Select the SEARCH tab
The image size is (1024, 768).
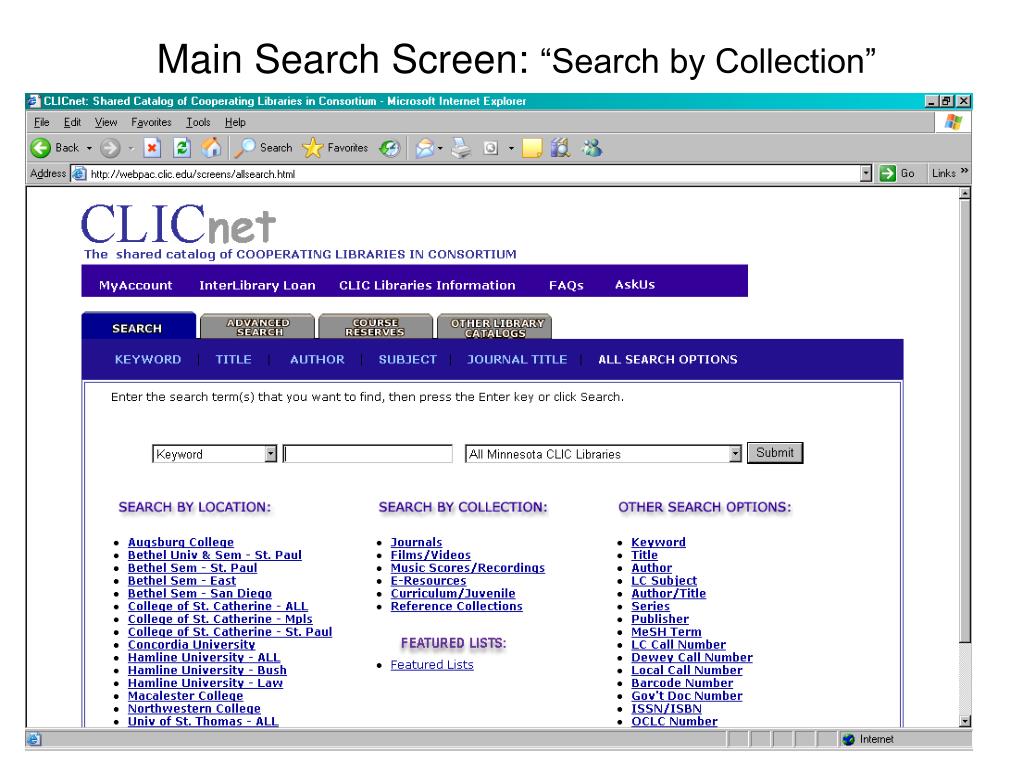138,327
